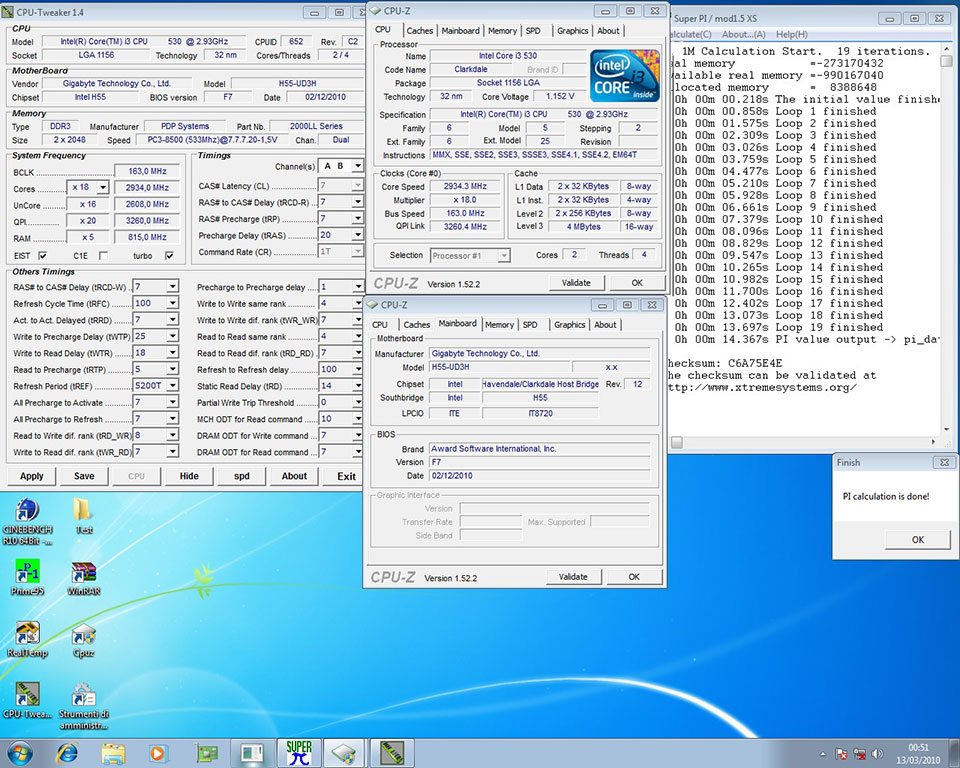Viewport: 960px width, 768px height.
Task: Open the volume speaker tray icon
Action: pos(877,753)
